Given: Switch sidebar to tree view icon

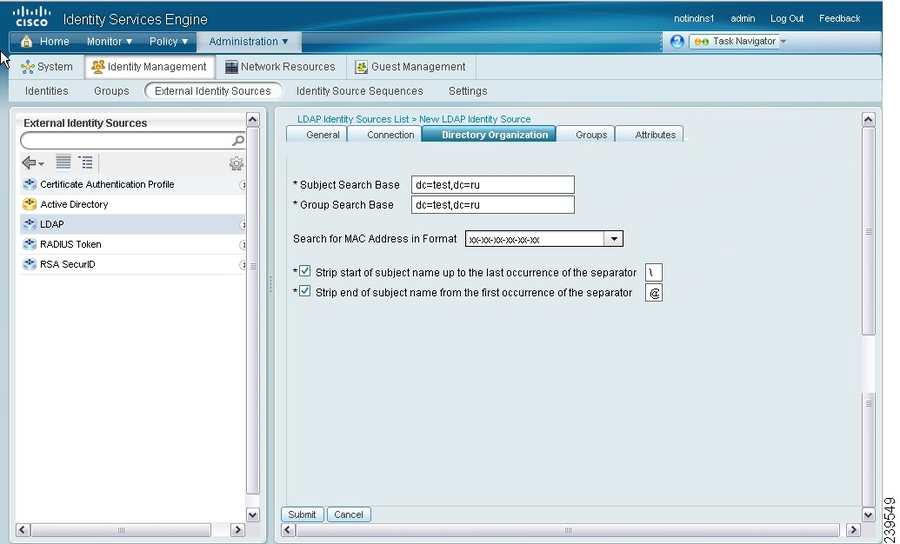Looking at the screenshot, I should [x=86, y=162].
